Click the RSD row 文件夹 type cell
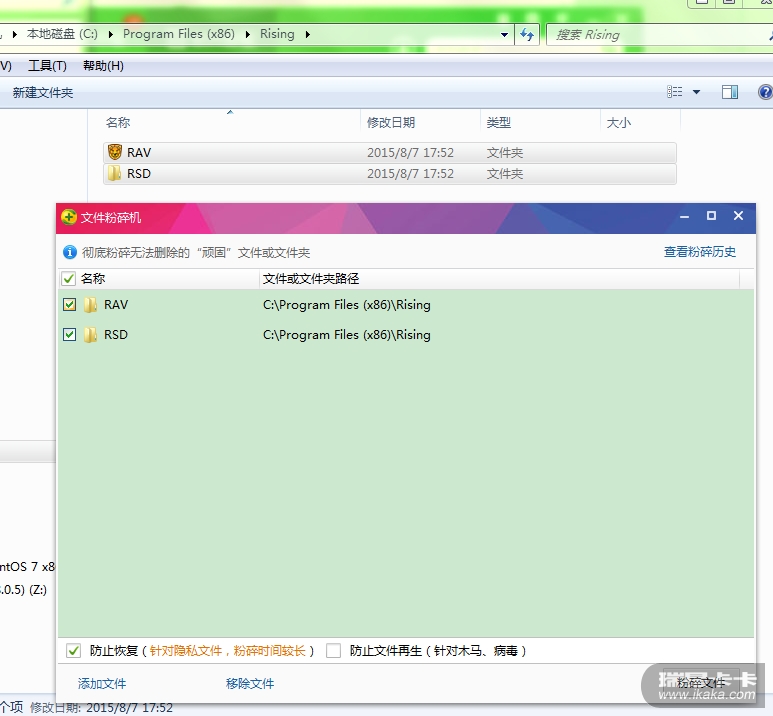 point(505,174)
